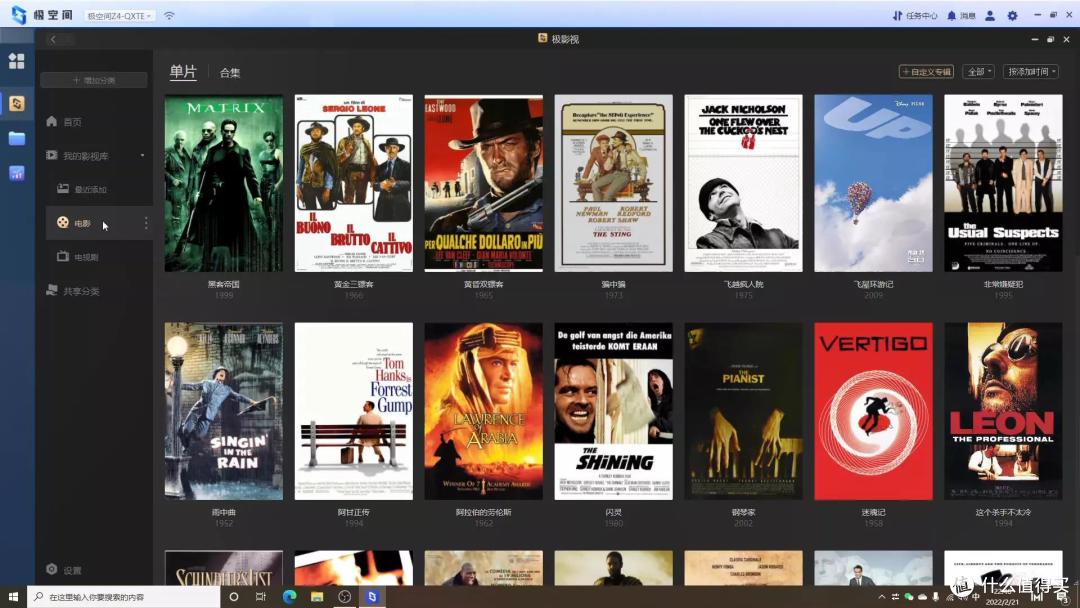Click the Wi-Fi status icon in header
The width and height of the screenshot is (1080, 608).
(169, 16)
